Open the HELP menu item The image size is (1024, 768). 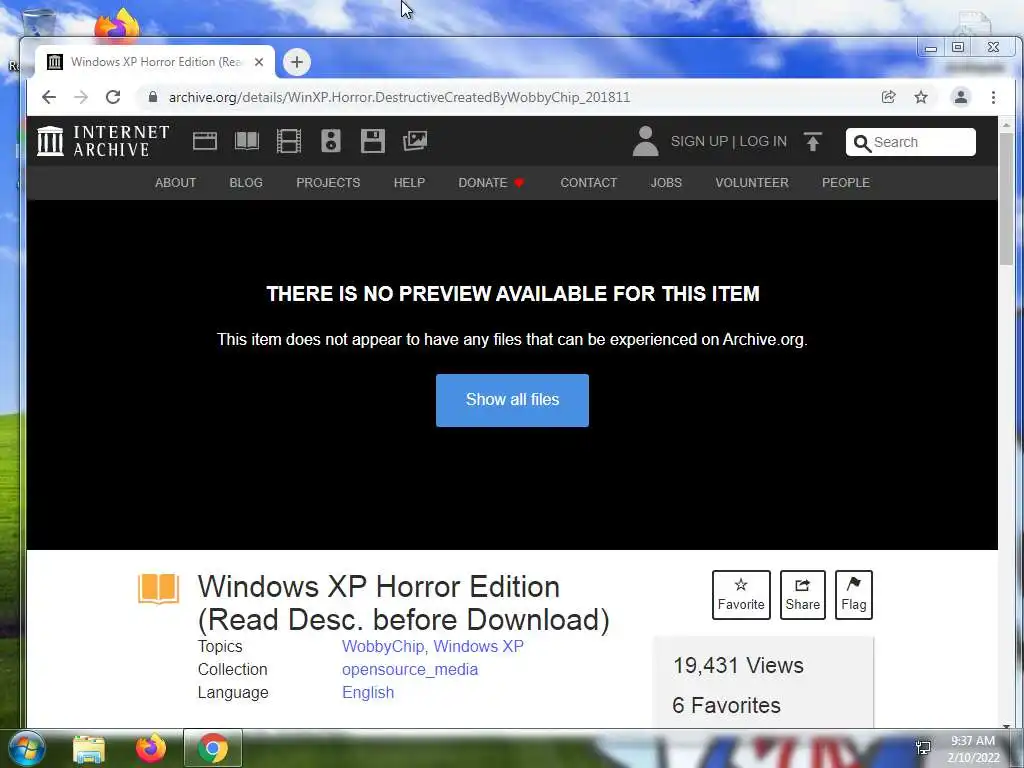(x=409, y=183)
